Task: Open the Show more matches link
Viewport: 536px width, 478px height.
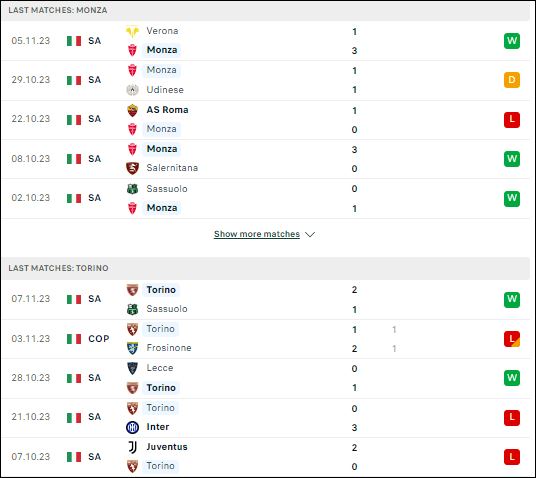Action: pos(257,234)
